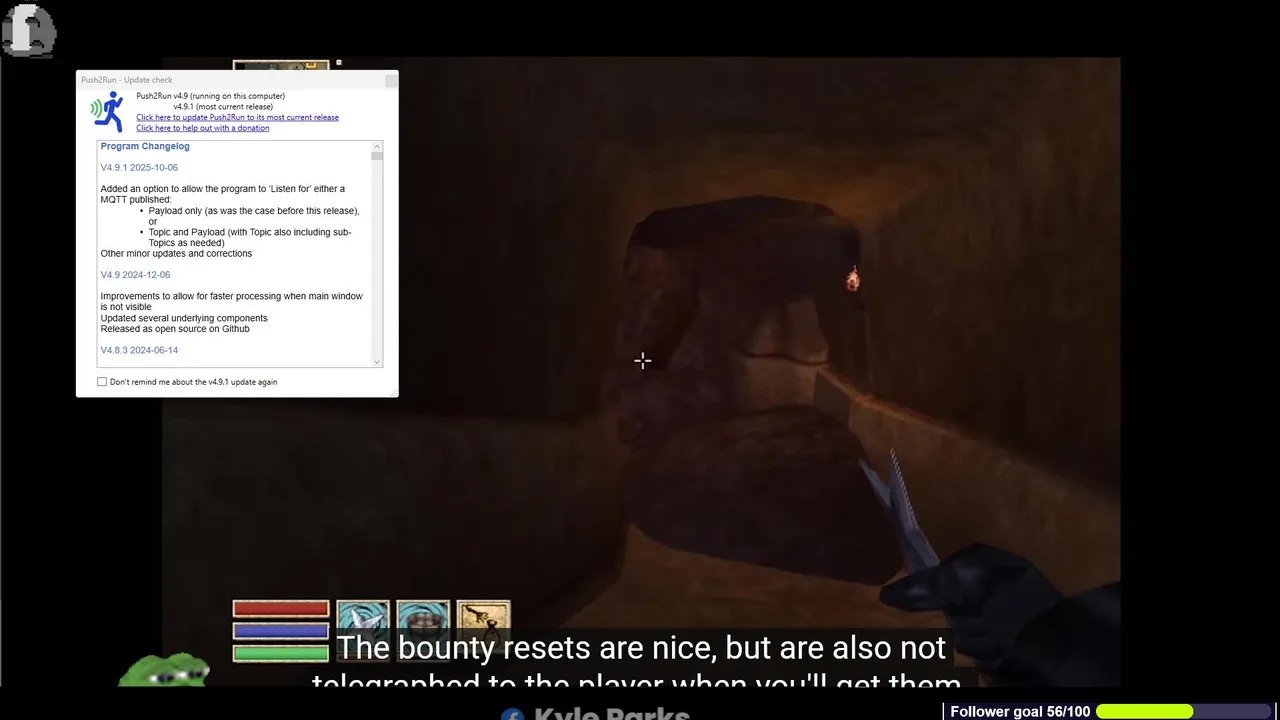Click the changelog scrollbar down arrow
The image size is (1280, 720).
[377, 361]
